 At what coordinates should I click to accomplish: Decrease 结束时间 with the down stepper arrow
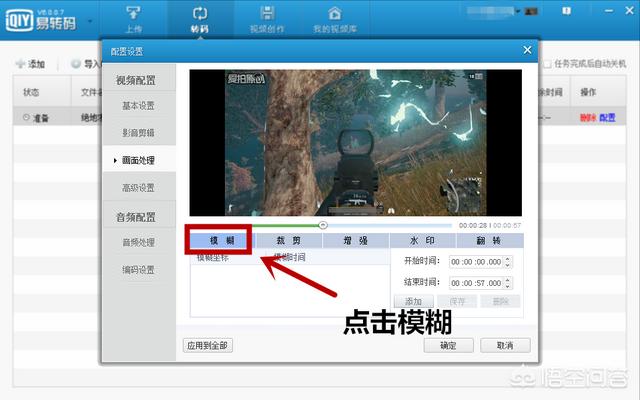(508, 286)
